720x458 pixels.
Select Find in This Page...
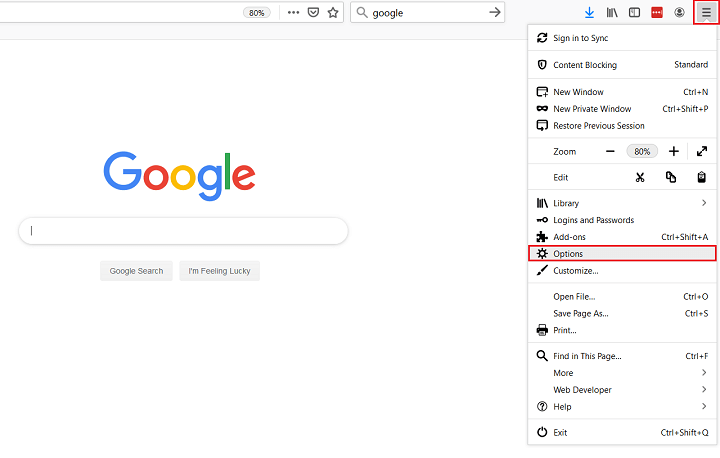tap(622, 356)
